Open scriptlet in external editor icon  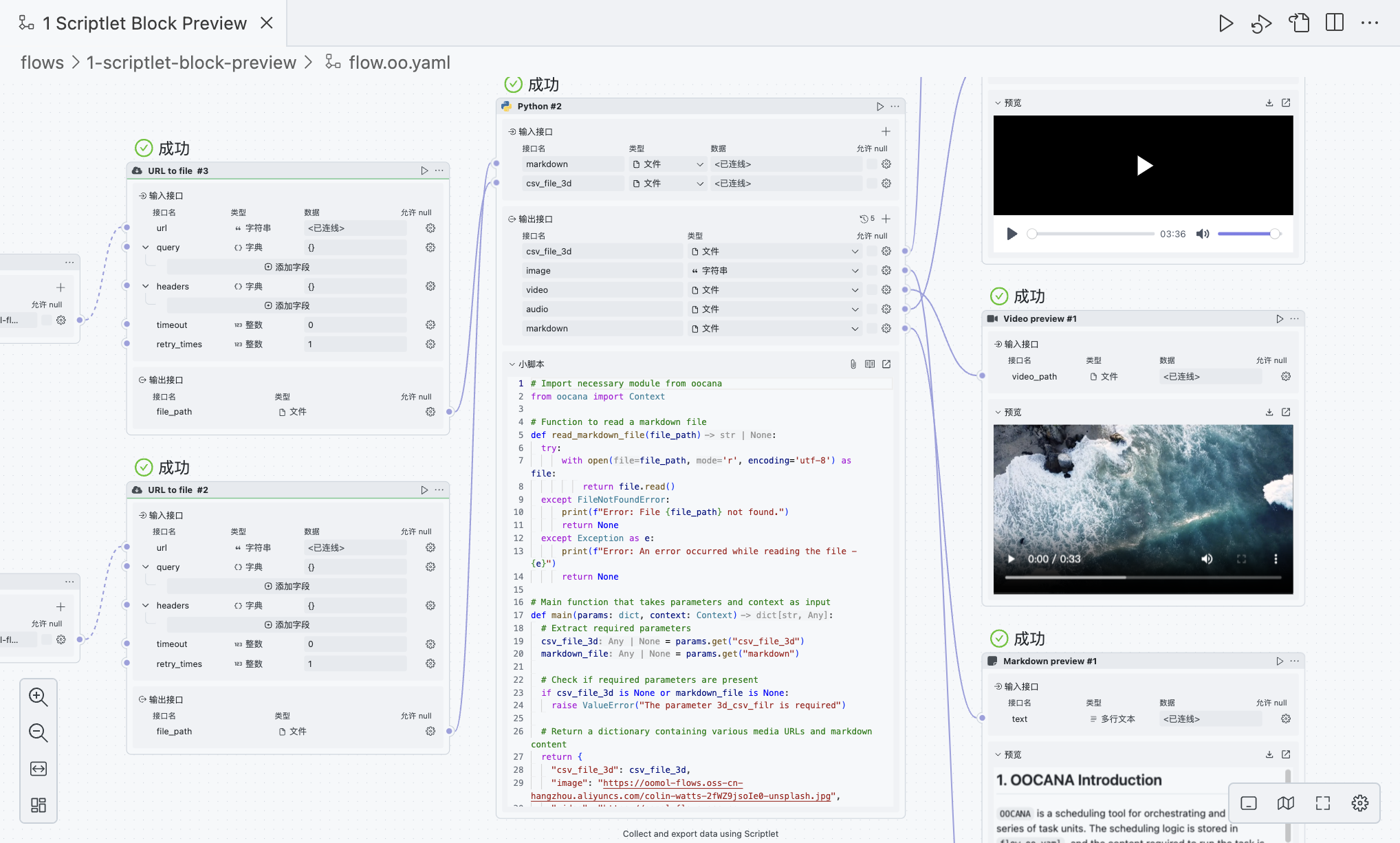coord(886,364)
